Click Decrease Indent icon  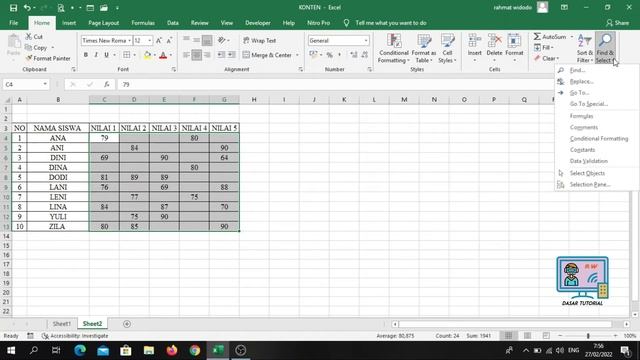221,55
